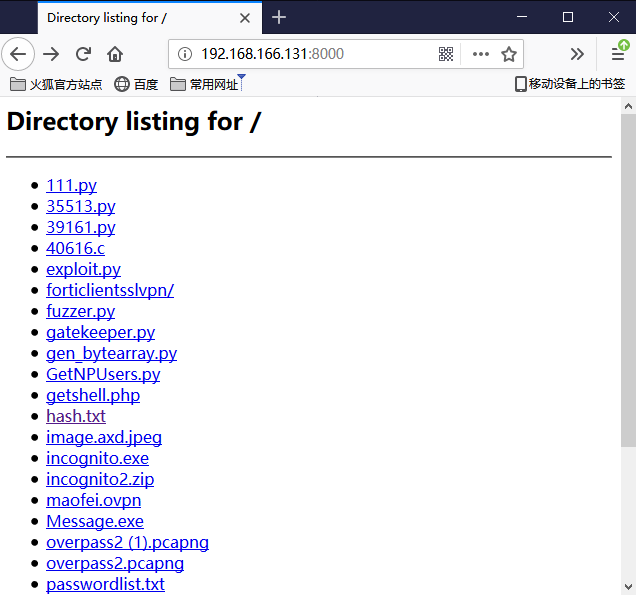The image size is (636, 595).
Task: Open the 百度 bookmark
Action: tap(136, 84)
